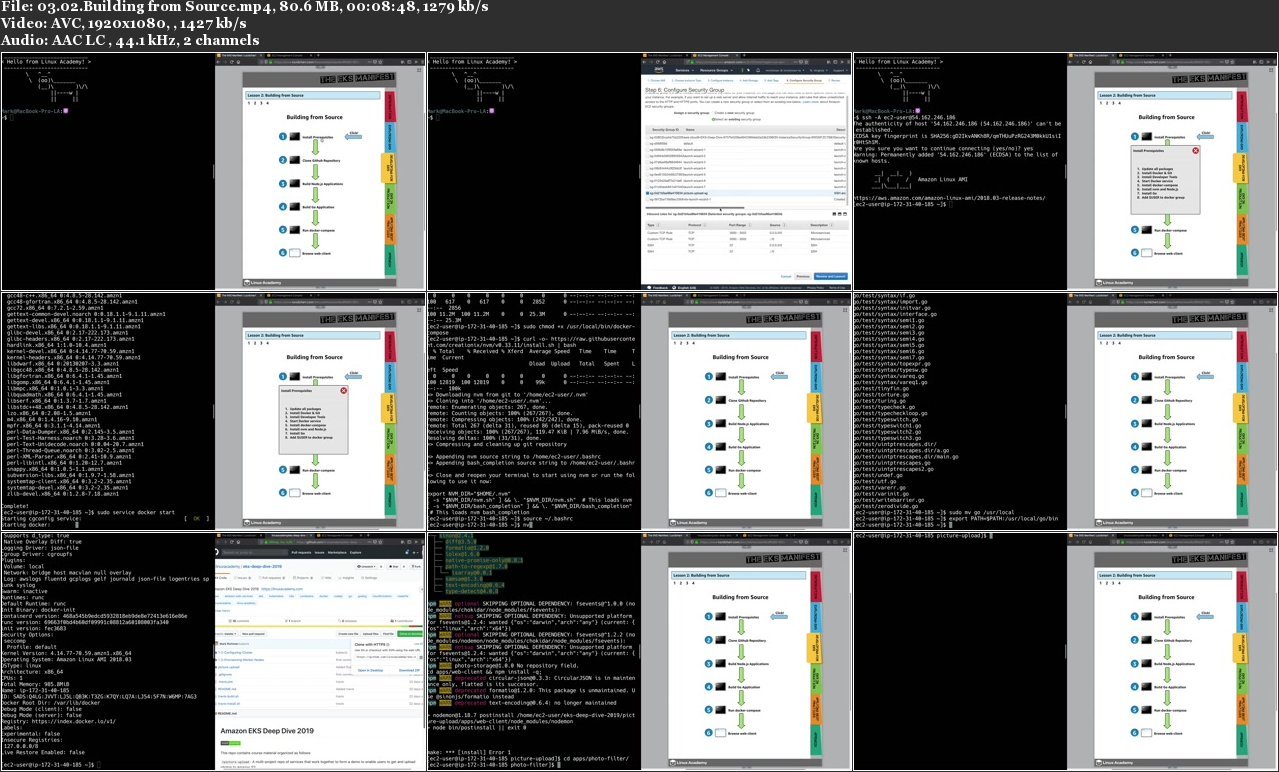The image size is (1279, 772).
Task: Click the Run docker-compose step icon in the ssh frame
Action: [1146, 230]
